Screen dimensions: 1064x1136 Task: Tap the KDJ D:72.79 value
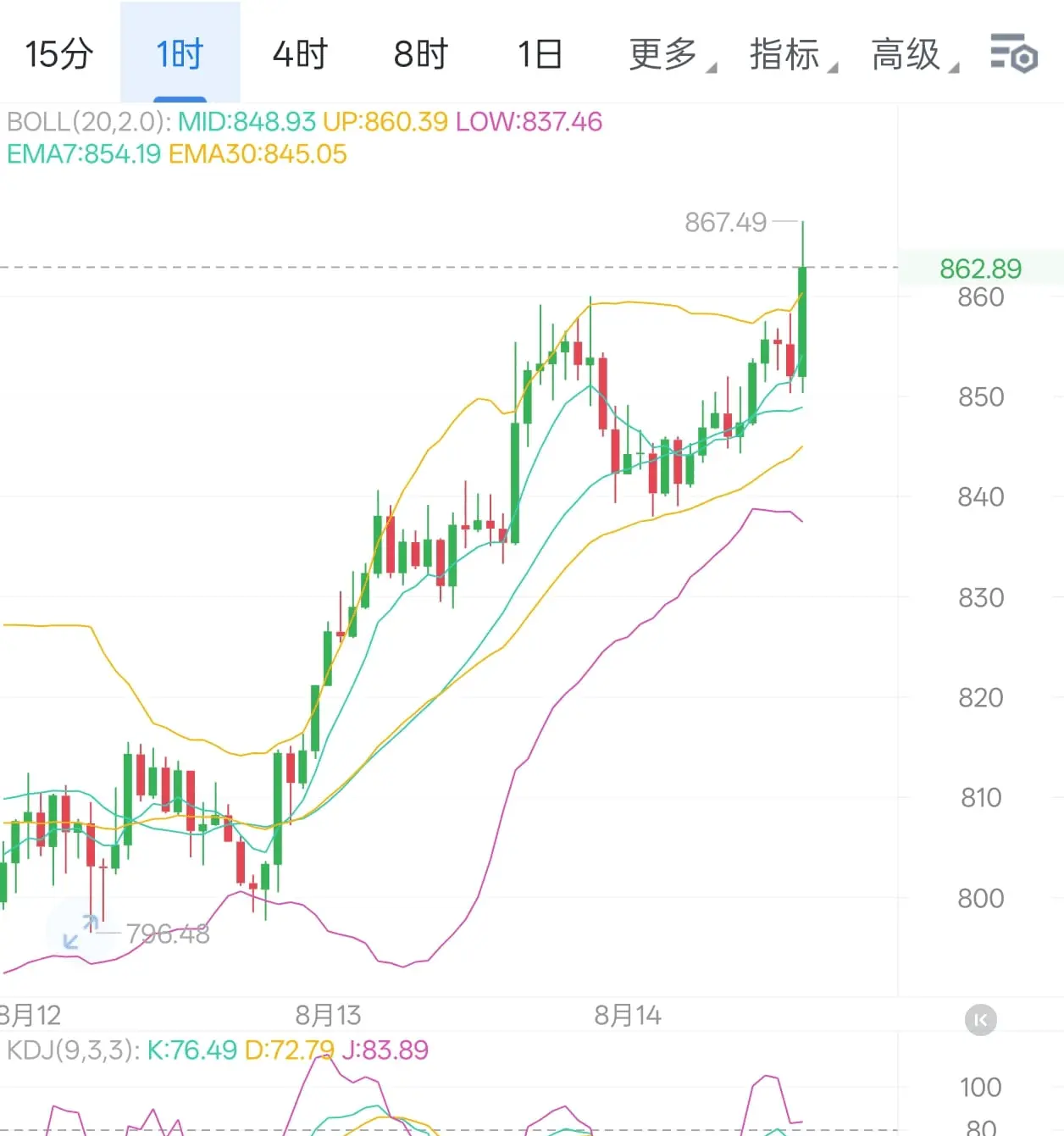pyautogui.click(x=289, y=1050)
